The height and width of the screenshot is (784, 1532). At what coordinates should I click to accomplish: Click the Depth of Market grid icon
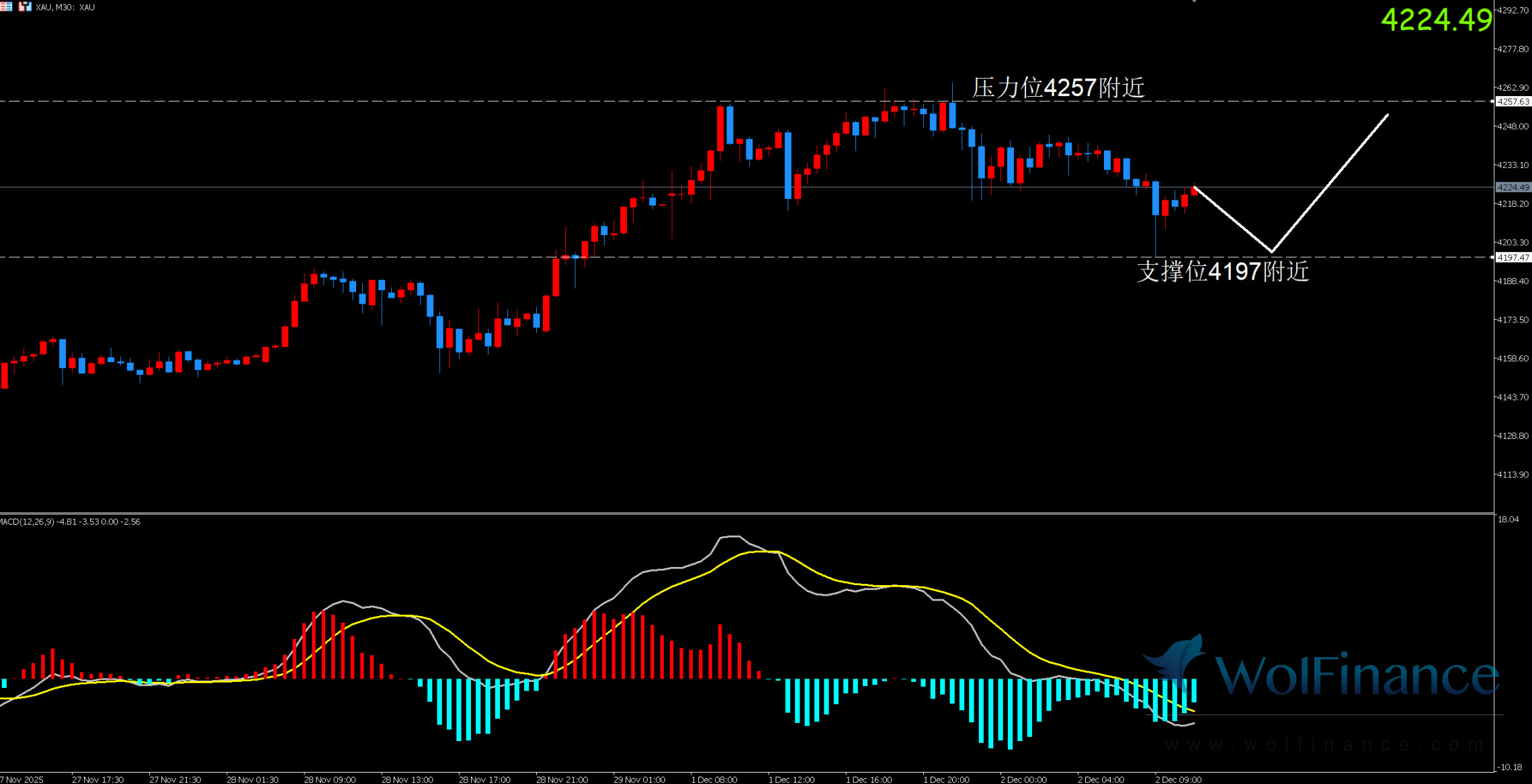pyautogui.click(x=5, y=7)
